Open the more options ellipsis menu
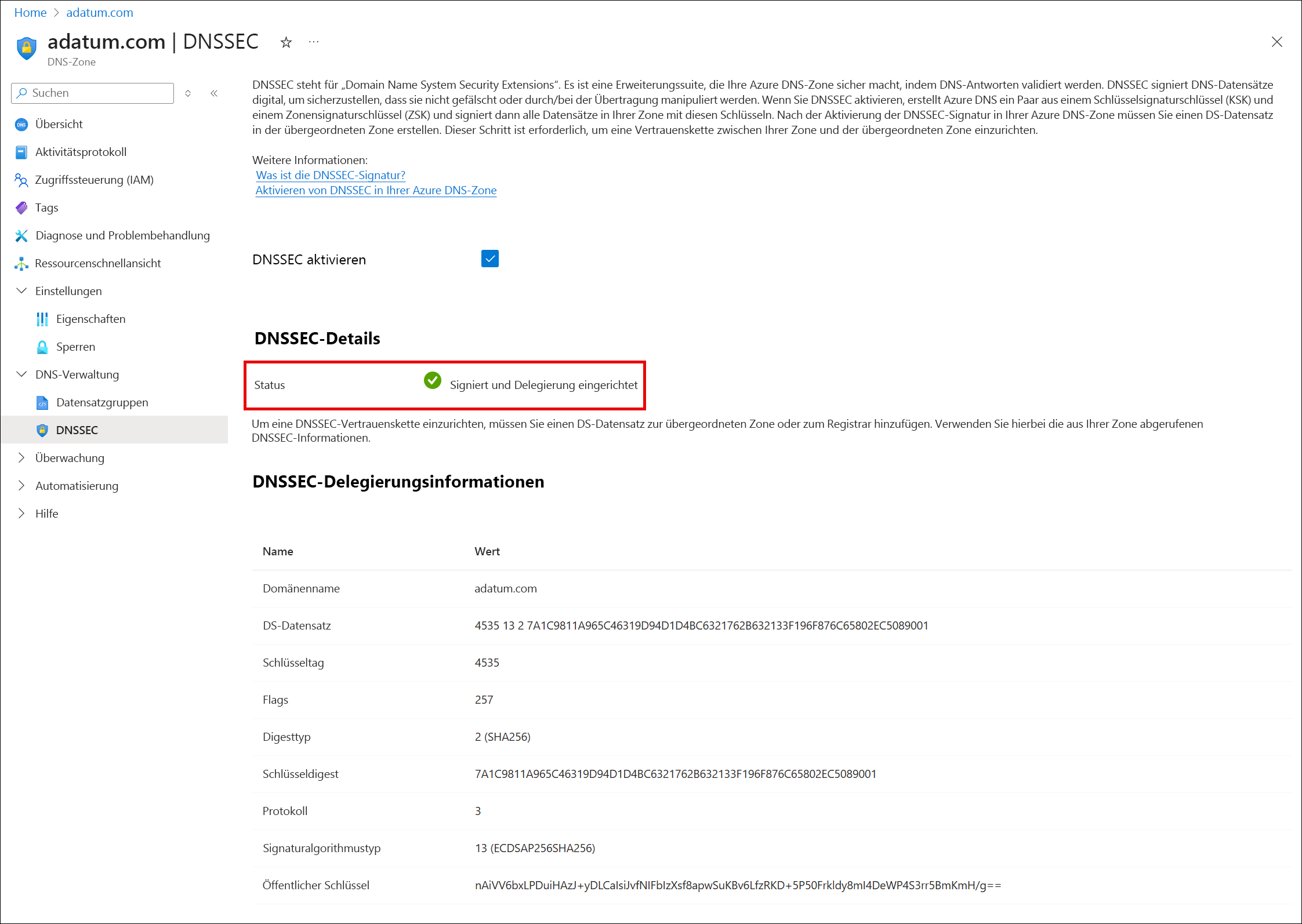Viewport: 1302px width, 924px height. click(x=314, y=42)
